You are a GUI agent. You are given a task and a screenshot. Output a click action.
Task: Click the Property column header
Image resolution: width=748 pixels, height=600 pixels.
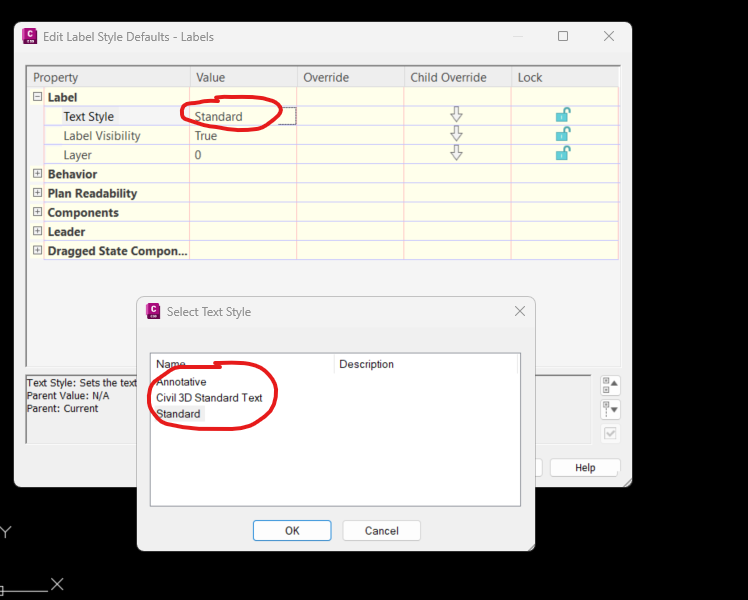(x=108, y=77)
